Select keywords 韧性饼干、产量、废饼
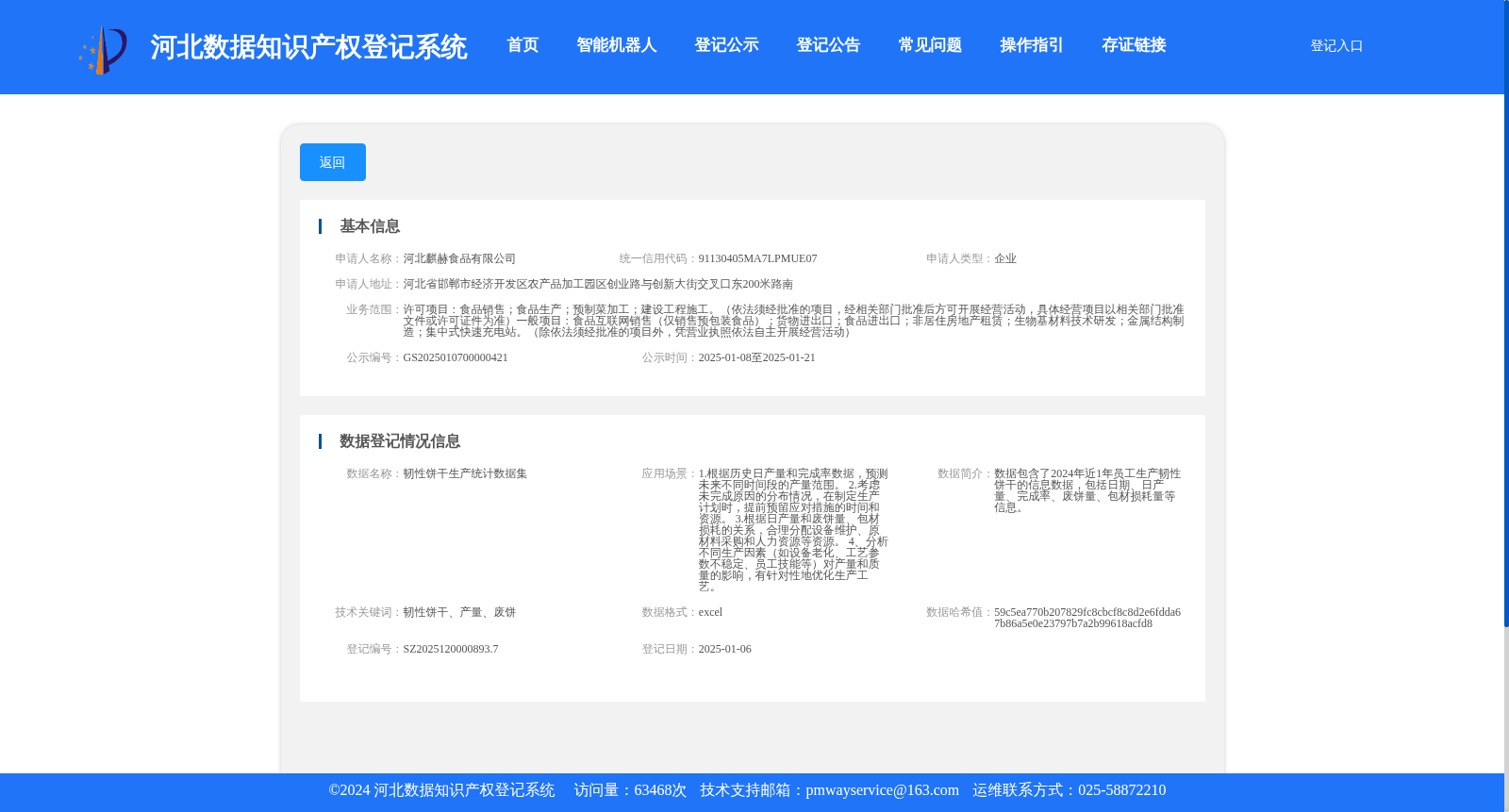This screenshot has width=1509, height=812. (459, 612)
